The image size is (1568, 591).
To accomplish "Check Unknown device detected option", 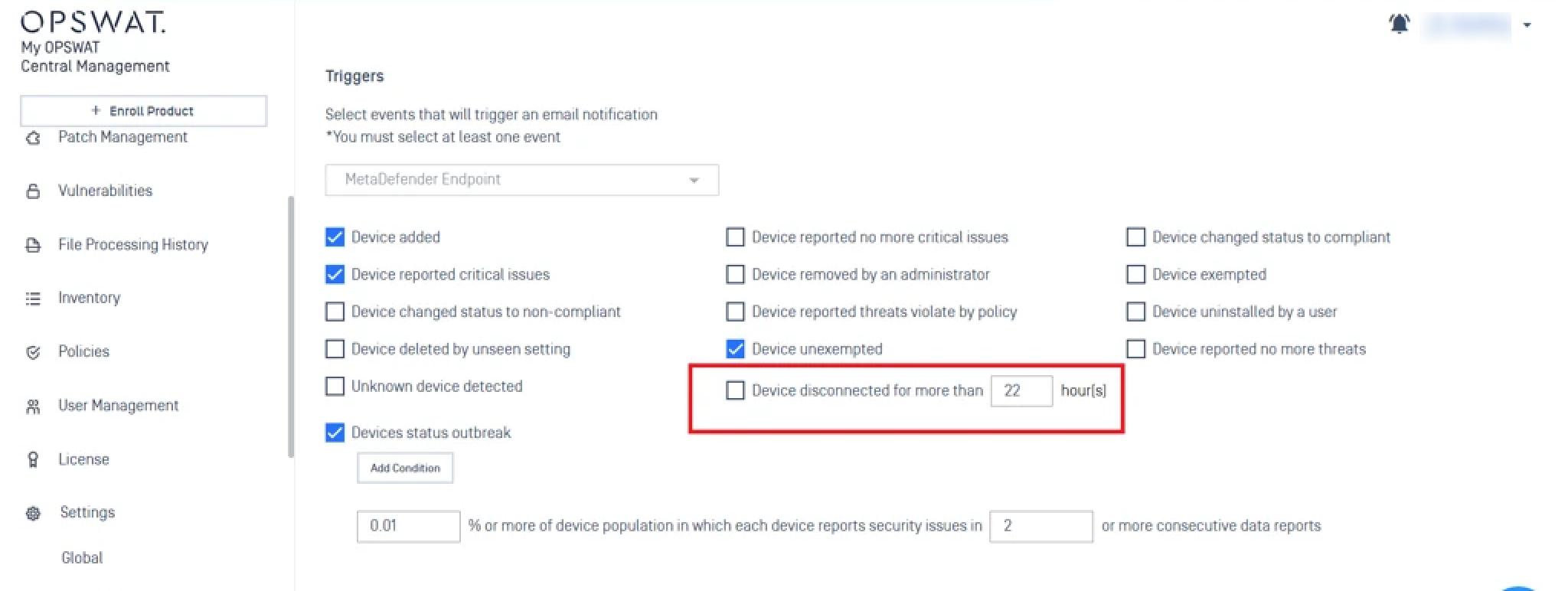I will click(335, 387).
